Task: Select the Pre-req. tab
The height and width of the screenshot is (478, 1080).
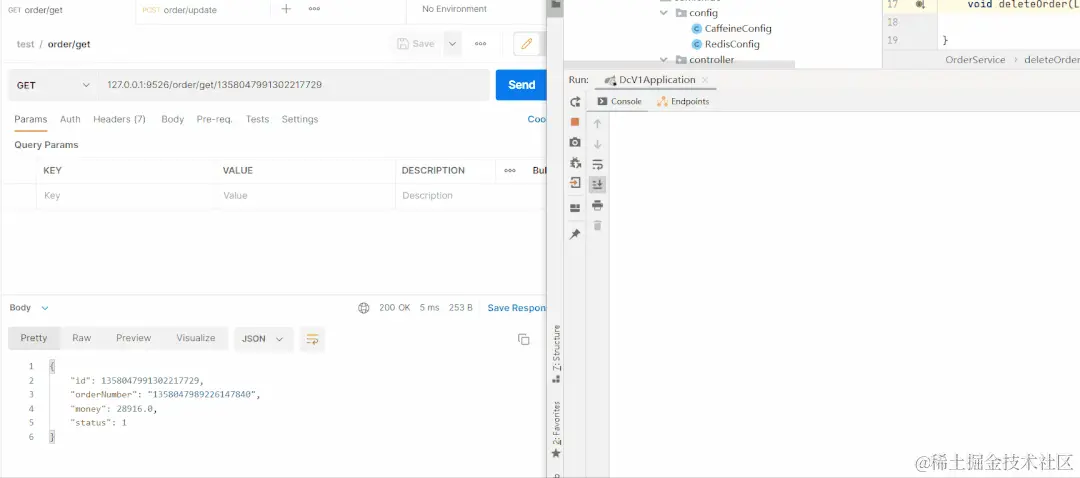Action: (x=215, y=119)
